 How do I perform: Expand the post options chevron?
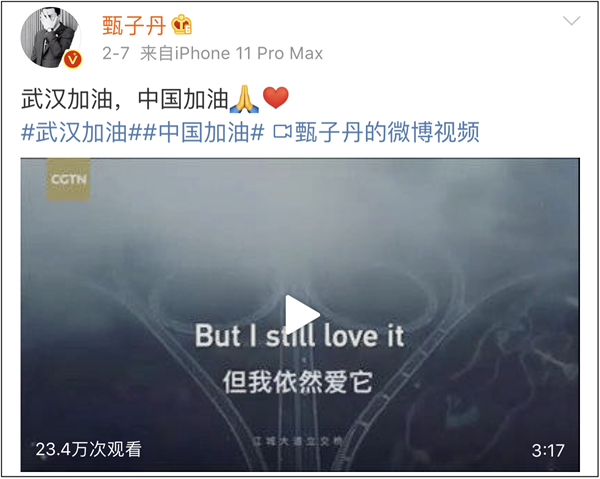pyautogui.click(x=572, y=21)
